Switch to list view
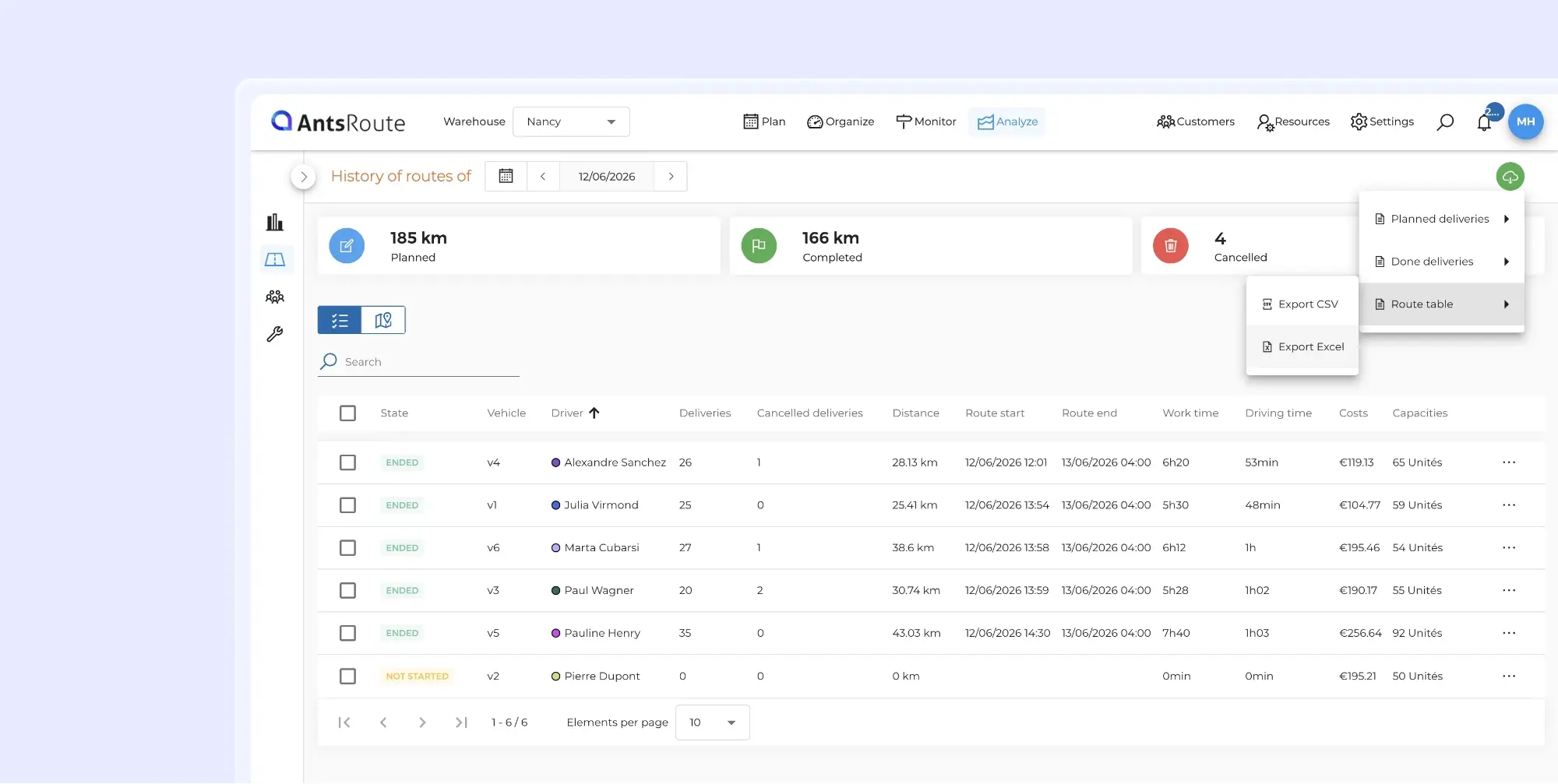This screenshot has width=1558, height=784. click(340, 320)
